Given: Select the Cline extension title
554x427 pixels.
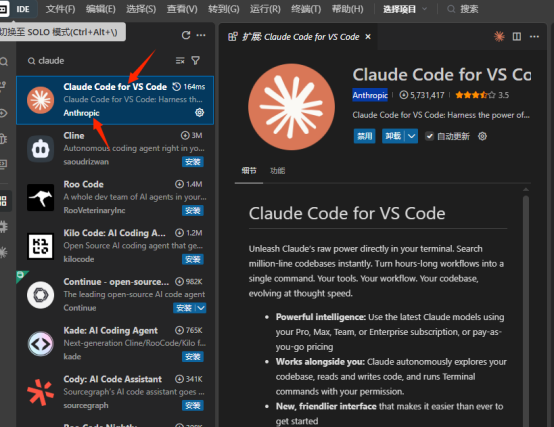Looking at the screenshot, I should pos(74,136).
